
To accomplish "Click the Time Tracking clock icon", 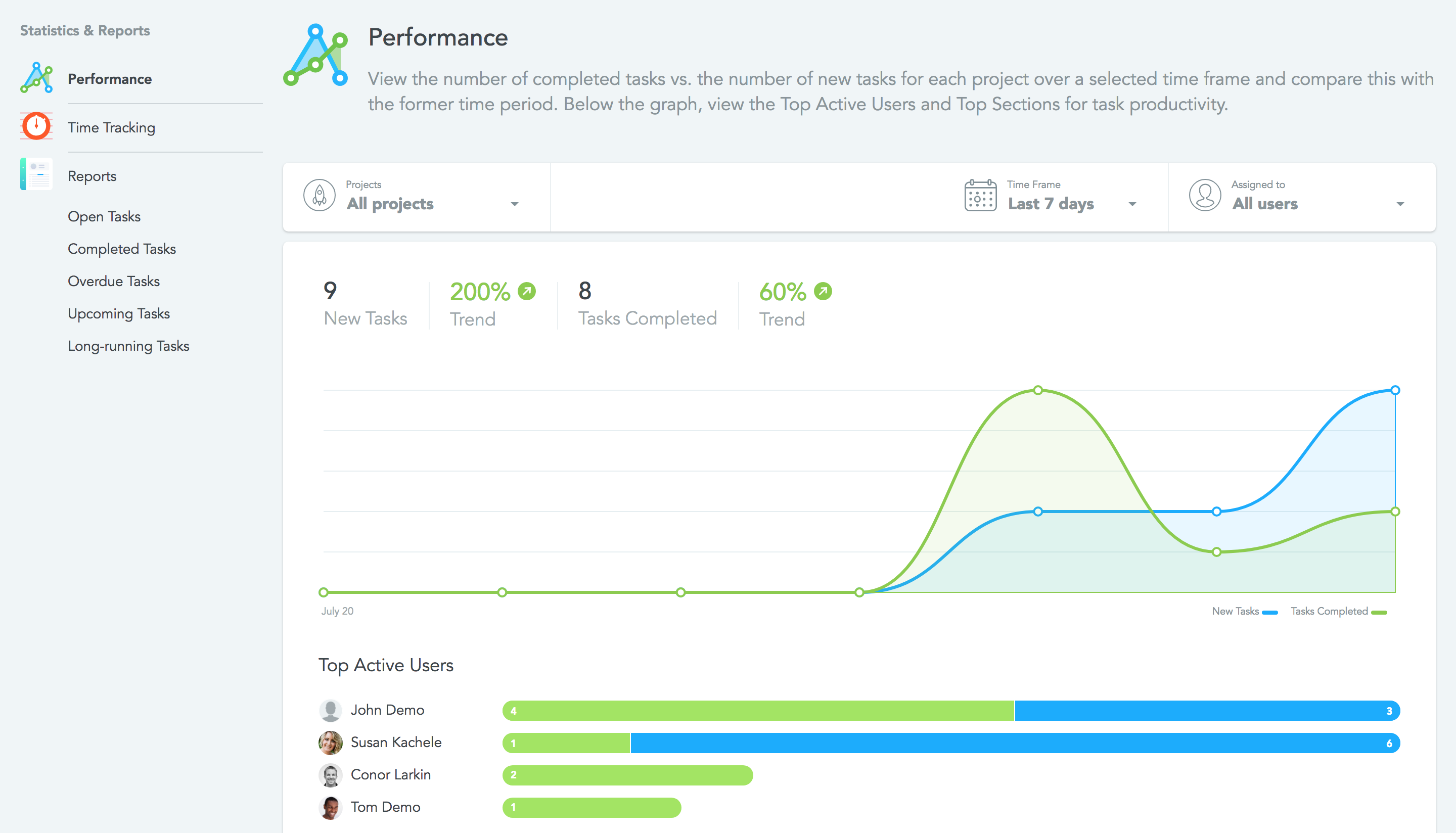I will pyautogui.click(x=36, y=126).
